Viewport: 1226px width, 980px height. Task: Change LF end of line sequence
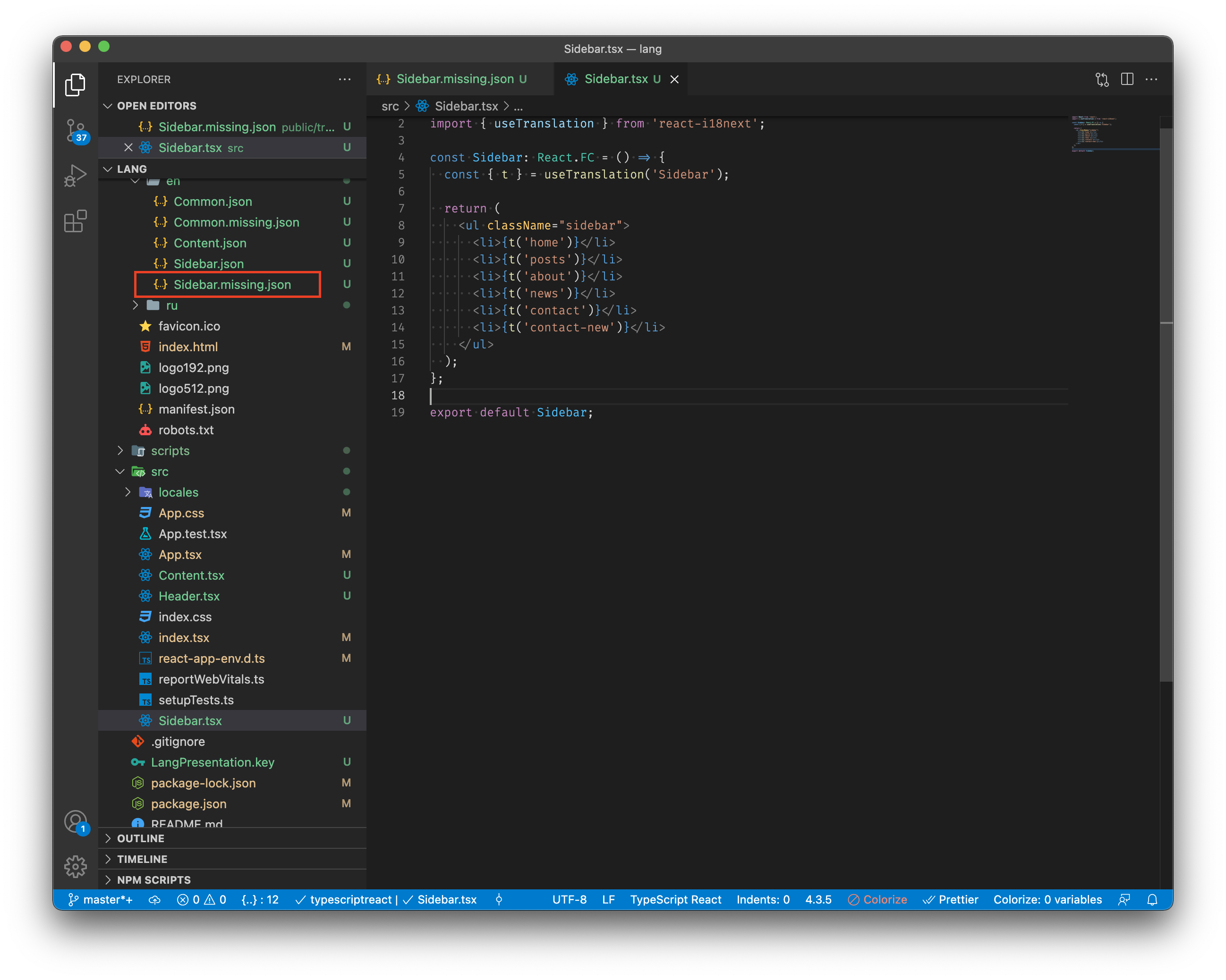pyautogui.click(x=608, y=899)
